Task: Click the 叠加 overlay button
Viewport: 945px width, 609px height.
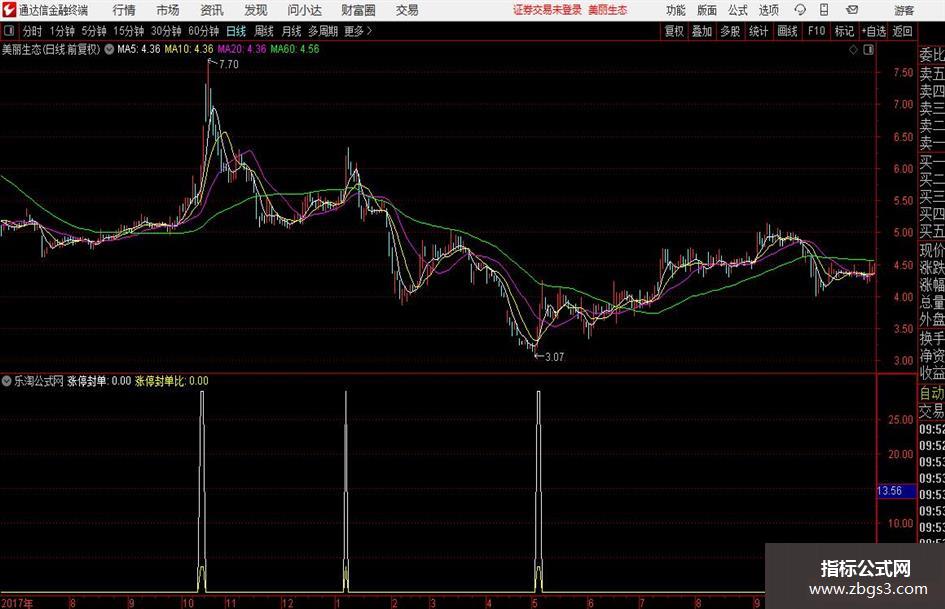Action: point(702,31)
